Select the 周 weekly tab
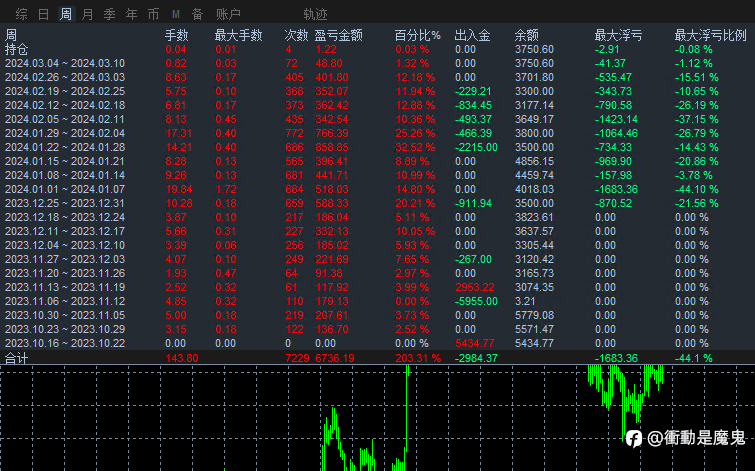Viewport: 755px width, 471px height. coord(65,14)
